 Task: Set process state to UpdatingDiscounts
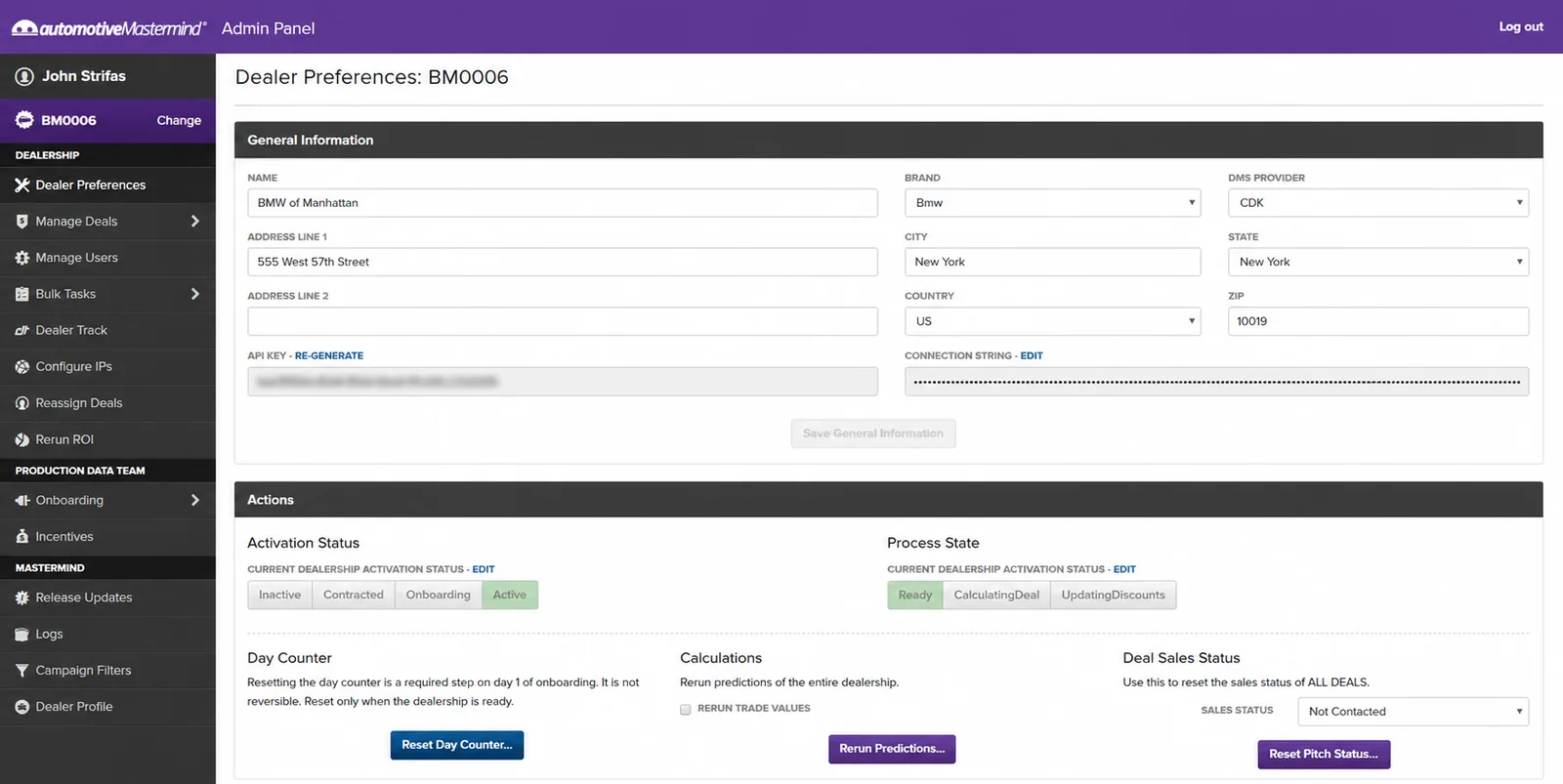click(1114, 595)
